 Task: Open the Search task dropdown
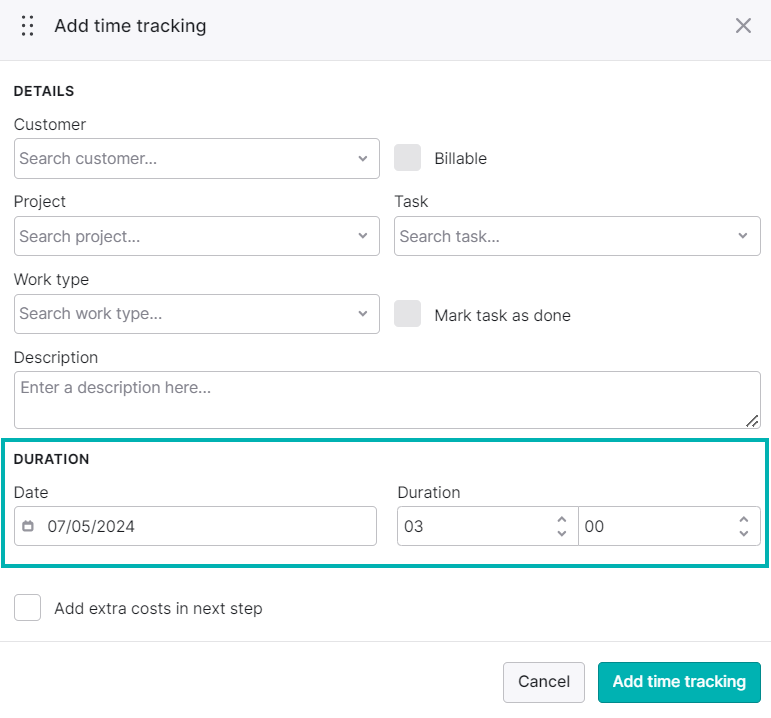[577, 236]
